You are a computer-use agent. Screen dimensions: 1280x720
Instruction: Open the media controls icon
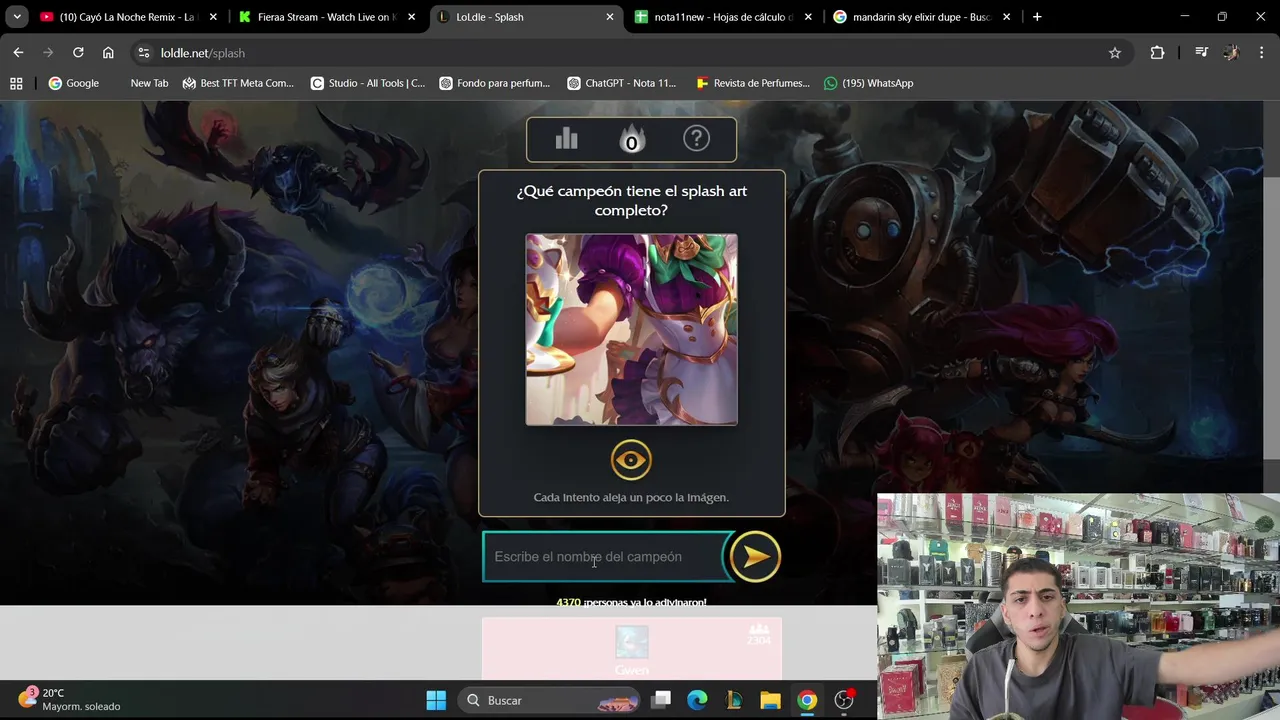[x=1202, y=53]
